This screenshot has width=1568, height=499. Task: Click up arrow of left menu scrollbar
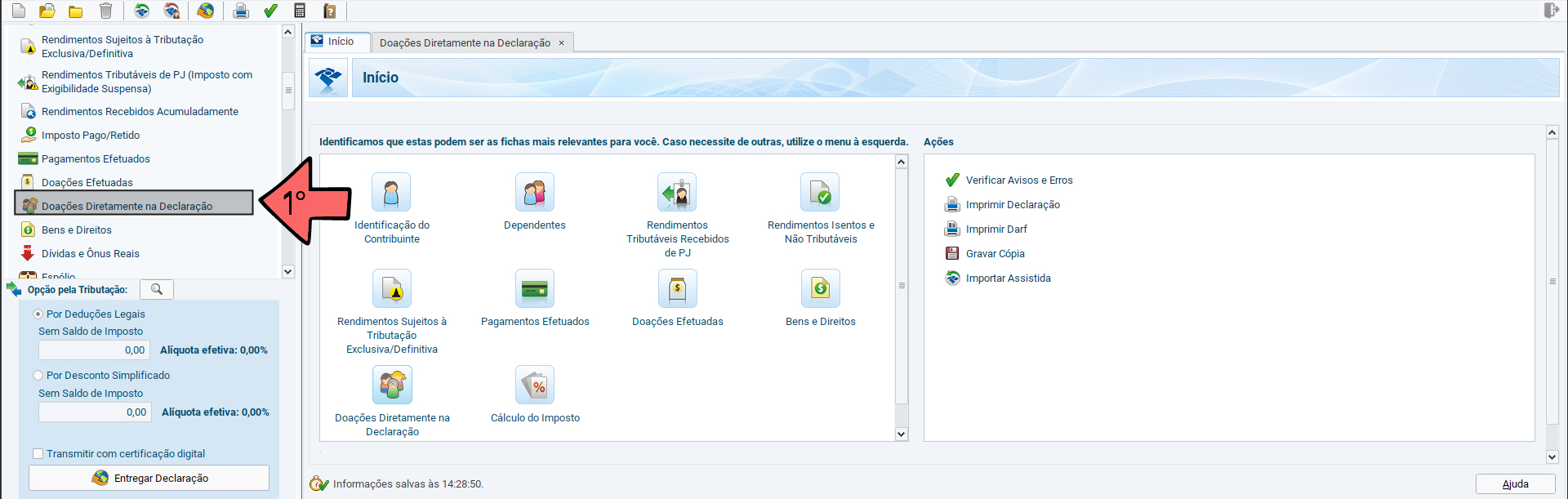click(x=287, y=32)
